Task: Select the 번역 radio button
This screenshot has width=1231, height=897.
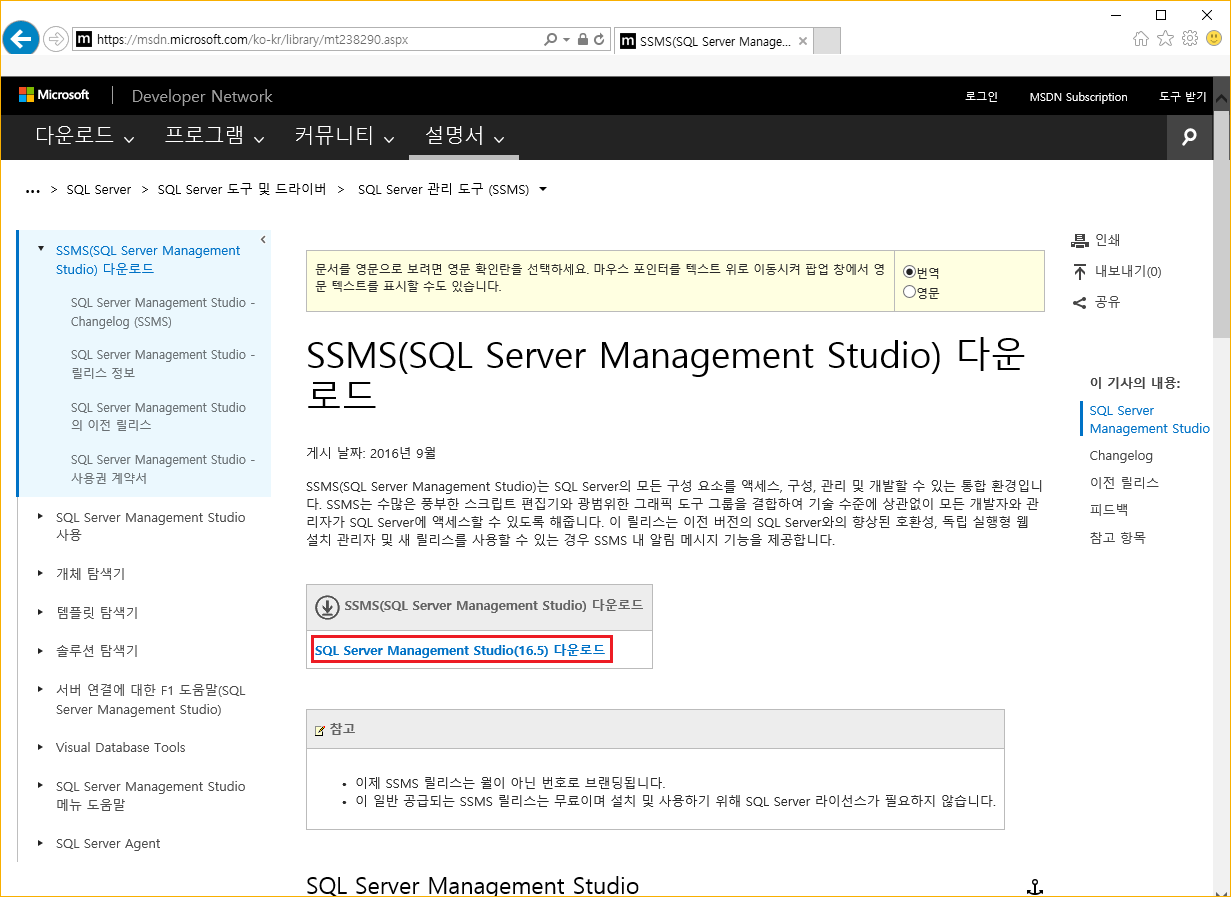Action: [909, 272]
